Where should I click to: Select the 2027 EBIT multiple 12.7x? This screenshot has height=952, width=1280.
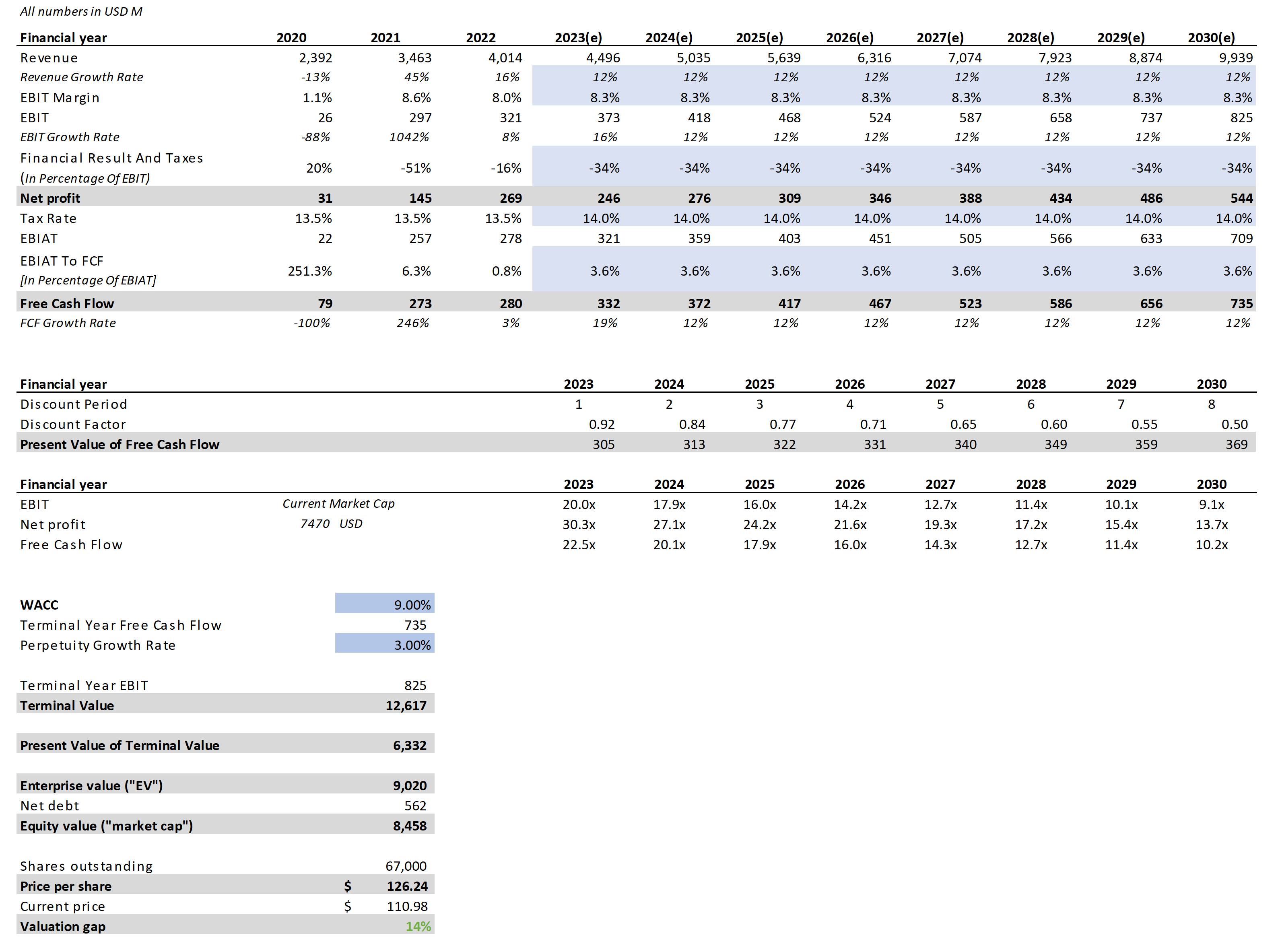940,504
